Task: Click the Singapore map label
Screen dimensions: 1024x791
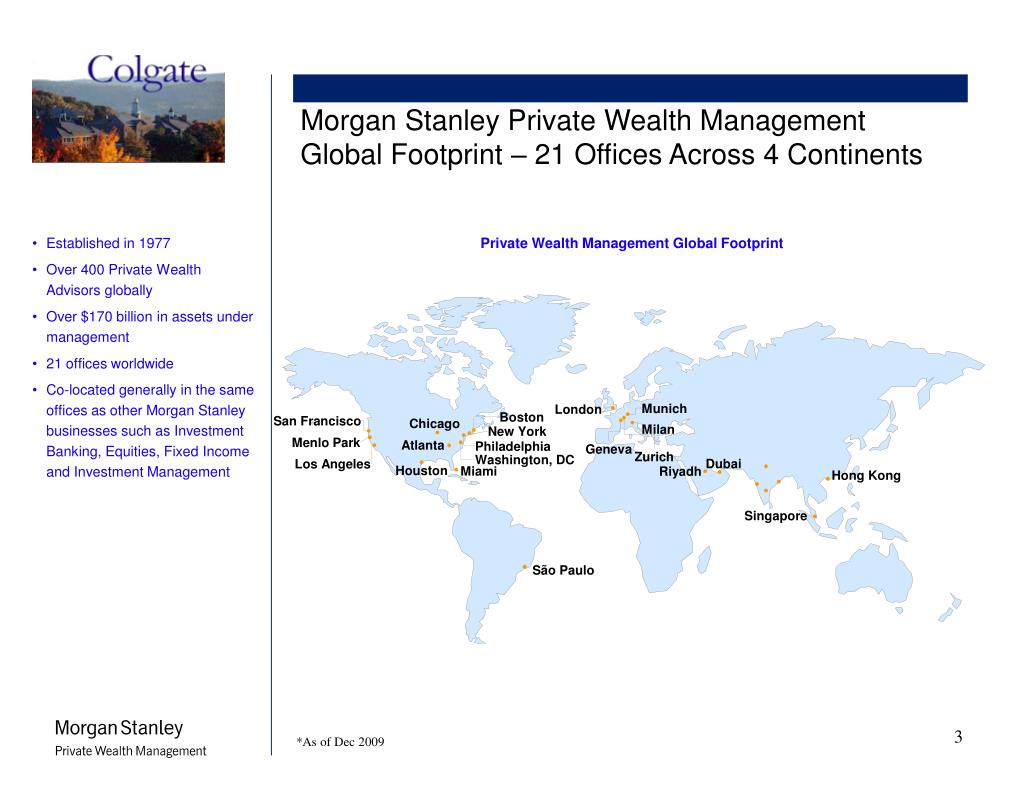Action: 776,516
